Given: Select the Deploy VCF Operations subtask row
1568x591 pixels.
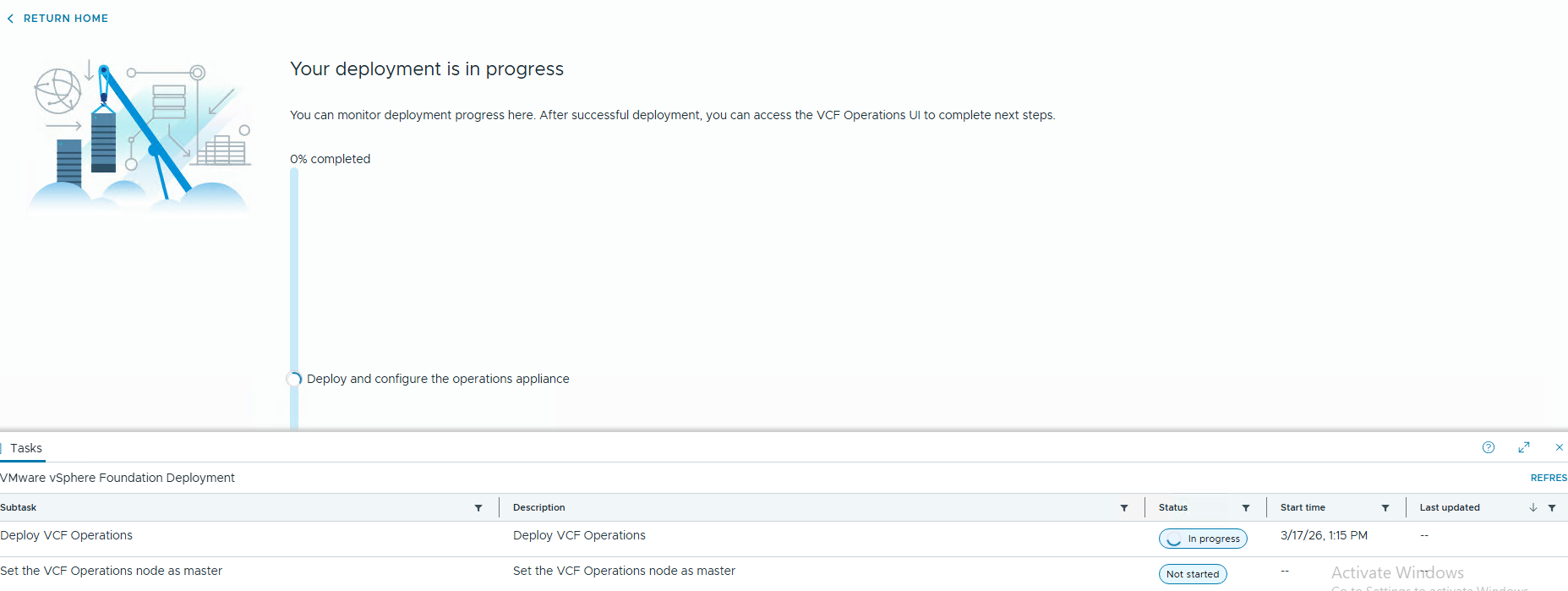Looking at the screenshot, I should 67,535.
